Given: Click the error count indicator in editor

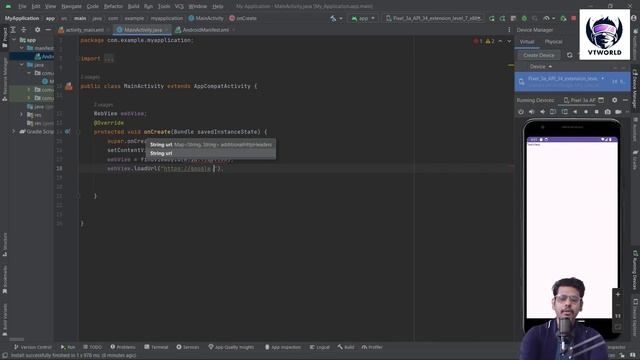Looking at the screenshot, I should point(478,41).
